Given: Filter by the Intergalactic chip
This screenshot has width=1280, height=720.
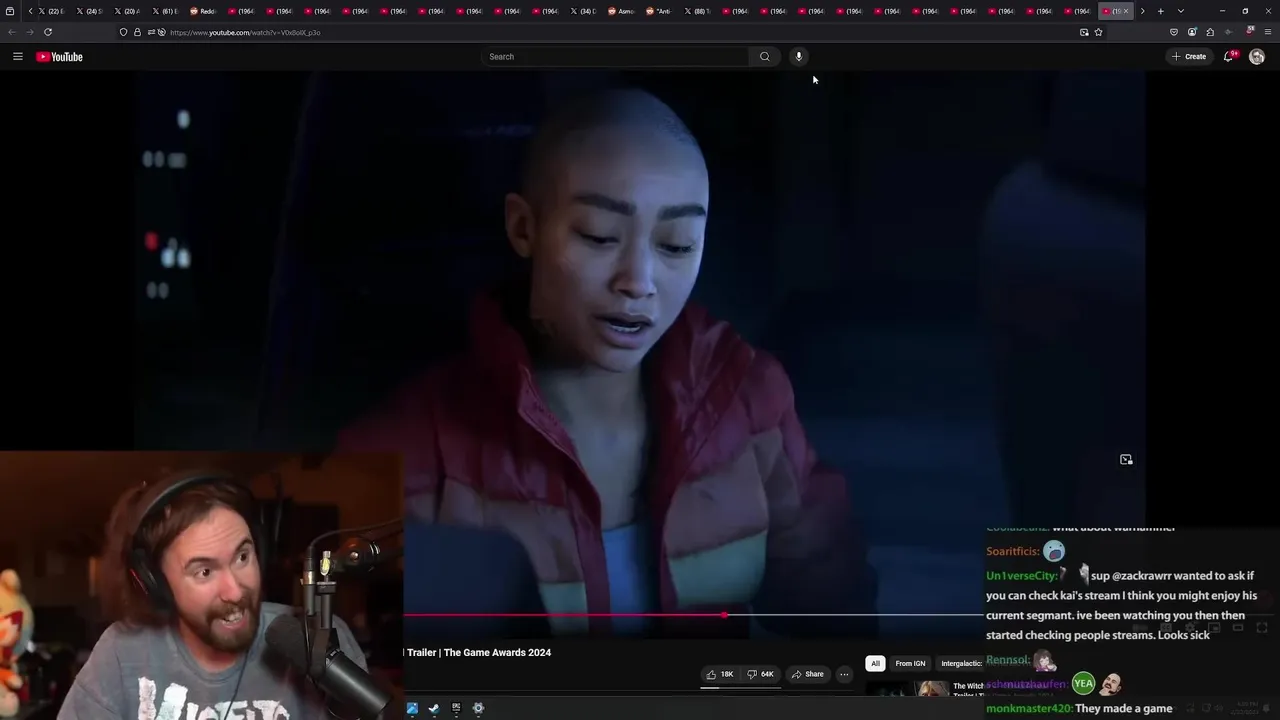Looking at the screenshot, I should [x=960, y=664].
